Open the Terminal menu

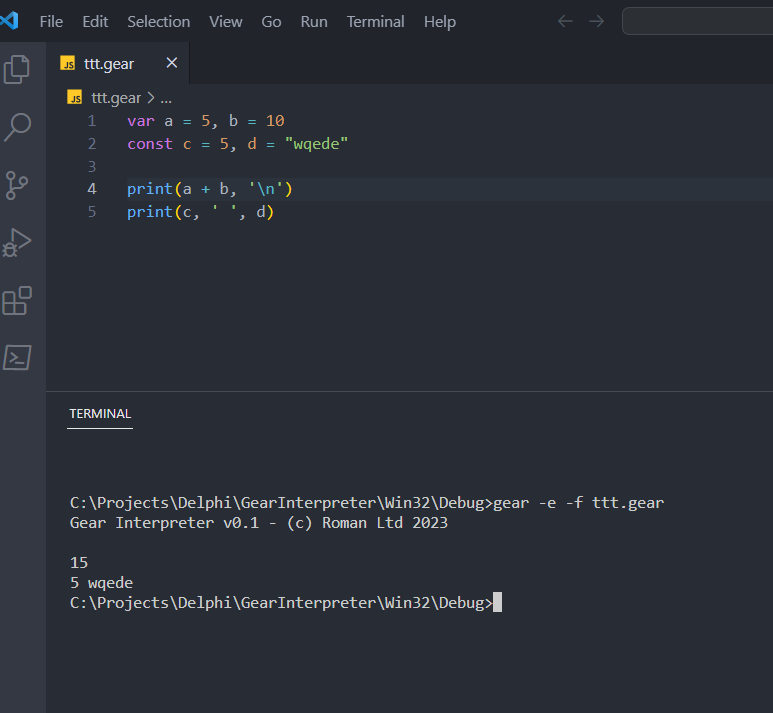click(x=375, y=21)
